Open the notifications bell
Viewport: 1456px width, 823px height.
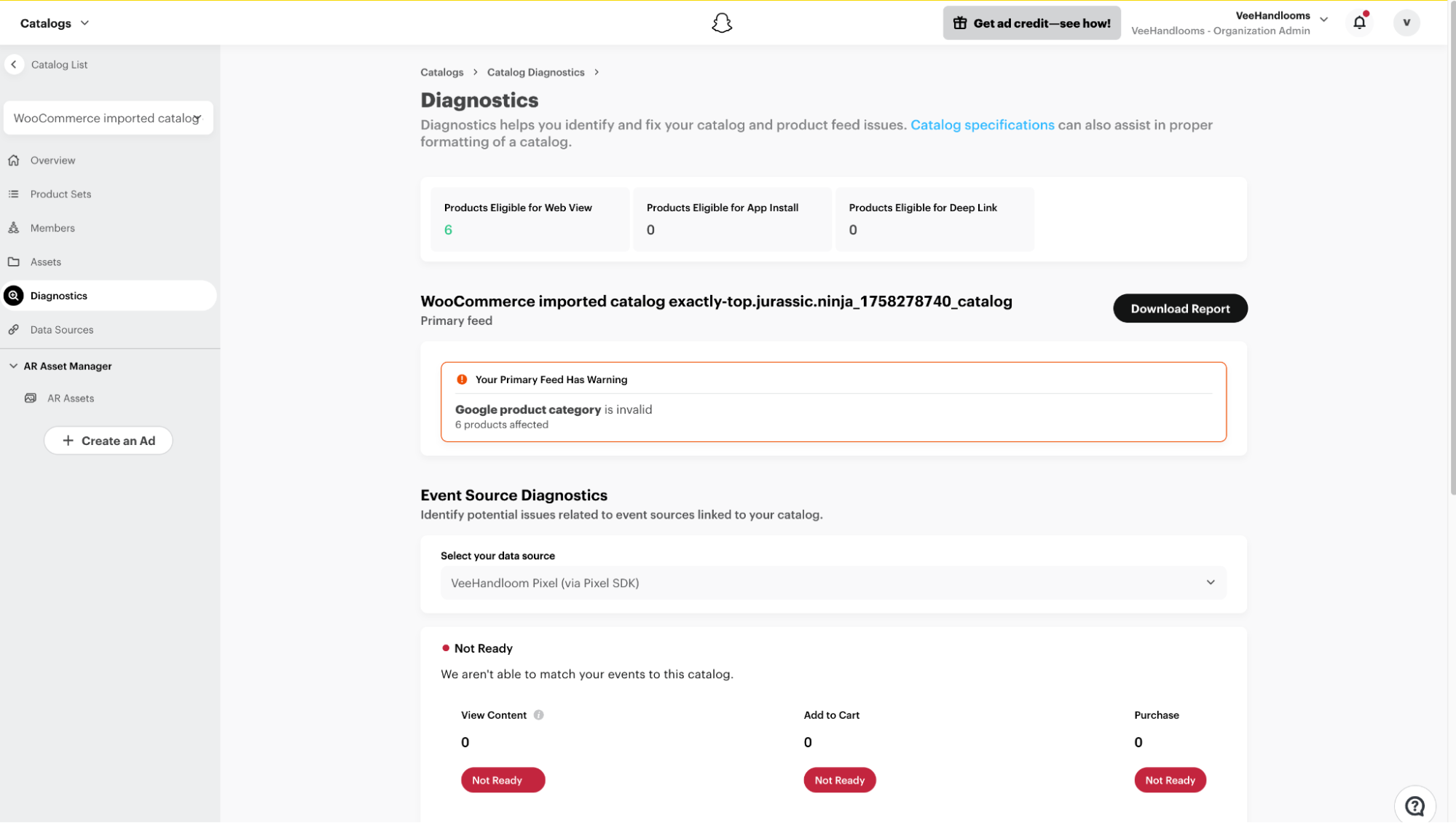[1359, 23]
